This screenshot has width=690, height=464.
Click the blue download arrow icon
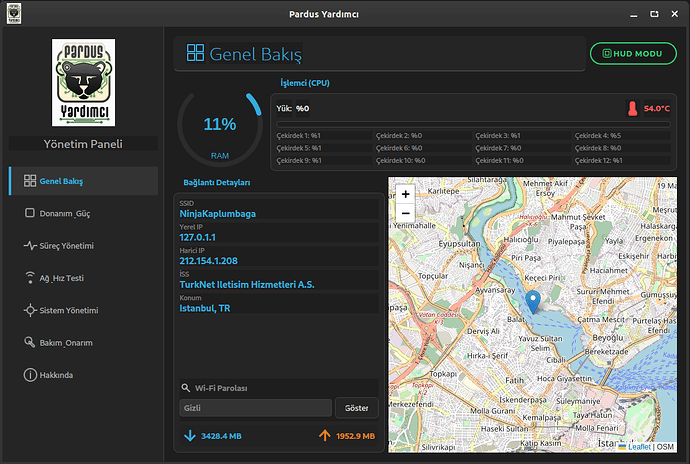point(189,436)
